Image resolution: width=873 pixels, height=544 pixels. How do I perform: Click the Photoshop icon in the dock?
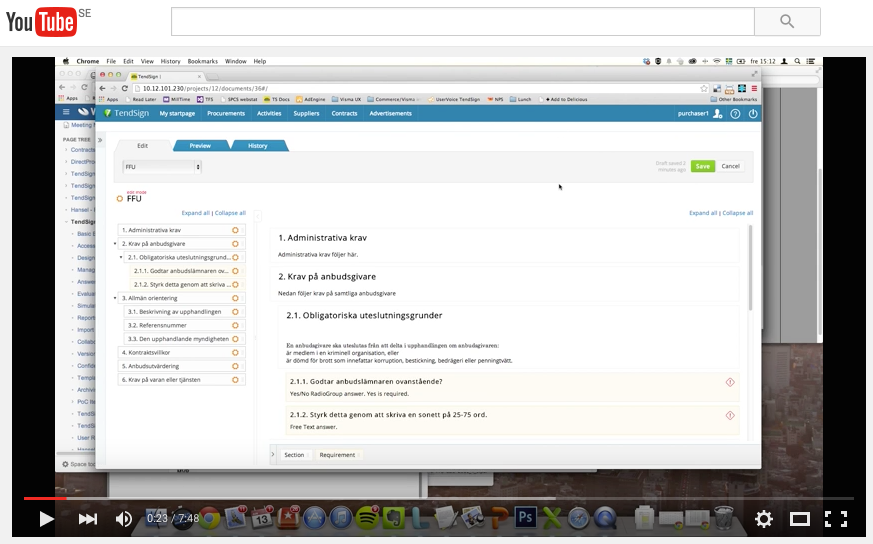coord(526,517)
